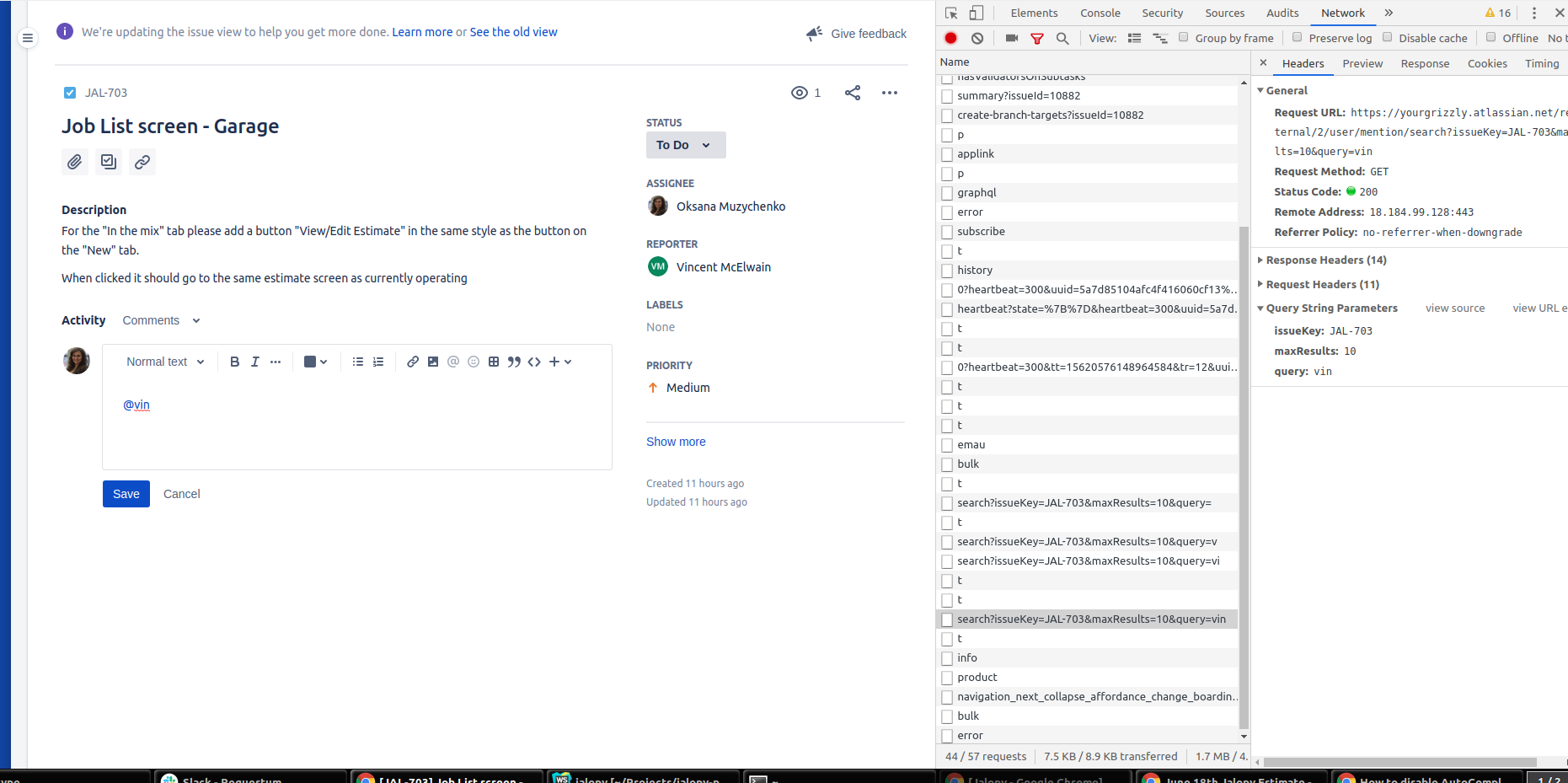The height and width of the screenshot is (783, 1568).
Task: Insert a table in the comment editor
Action: coord(494,362)
